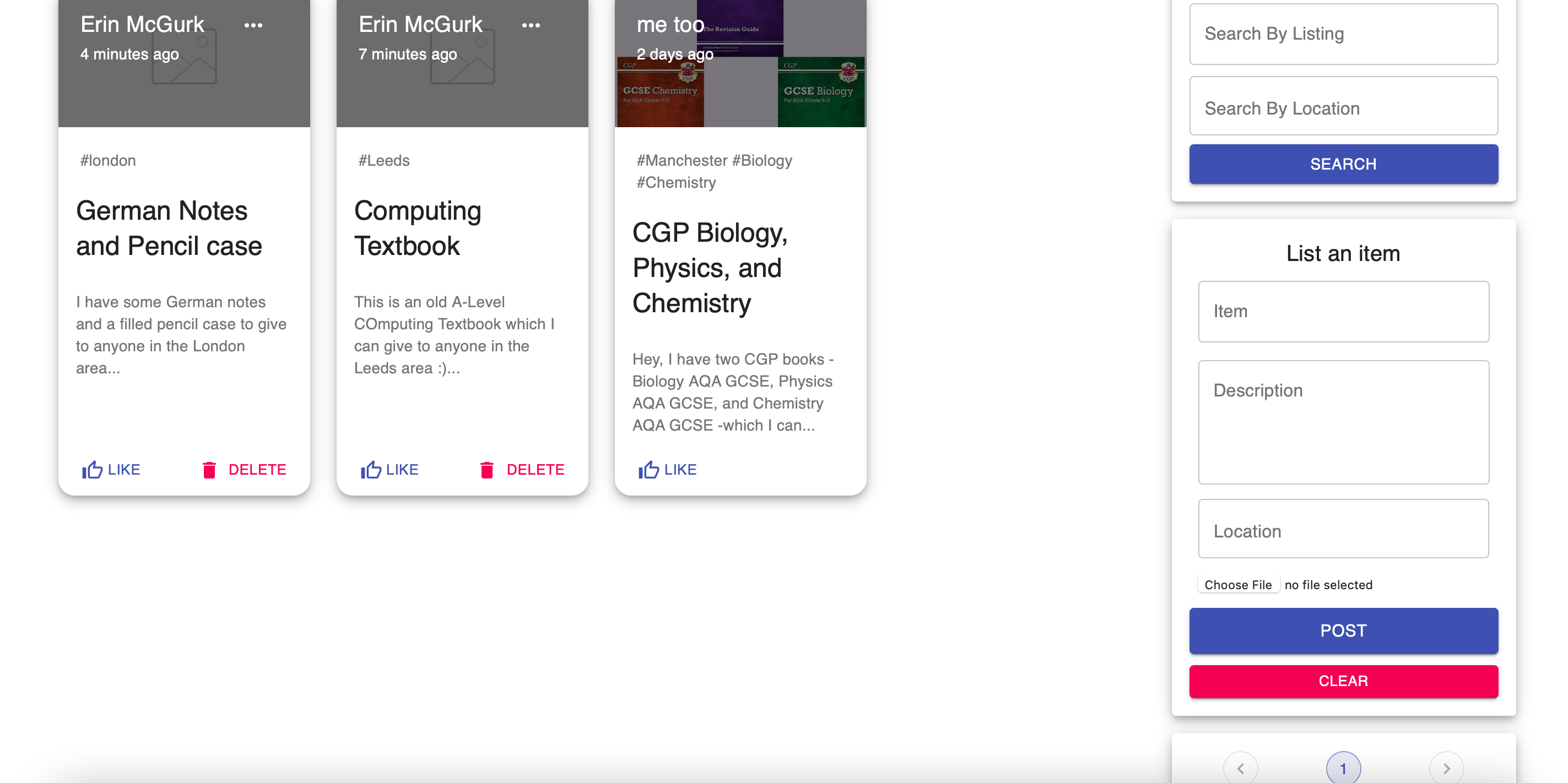1568x783 pixels.
Task: Open the options menu on the German Notes card
Action: [253, 25]
